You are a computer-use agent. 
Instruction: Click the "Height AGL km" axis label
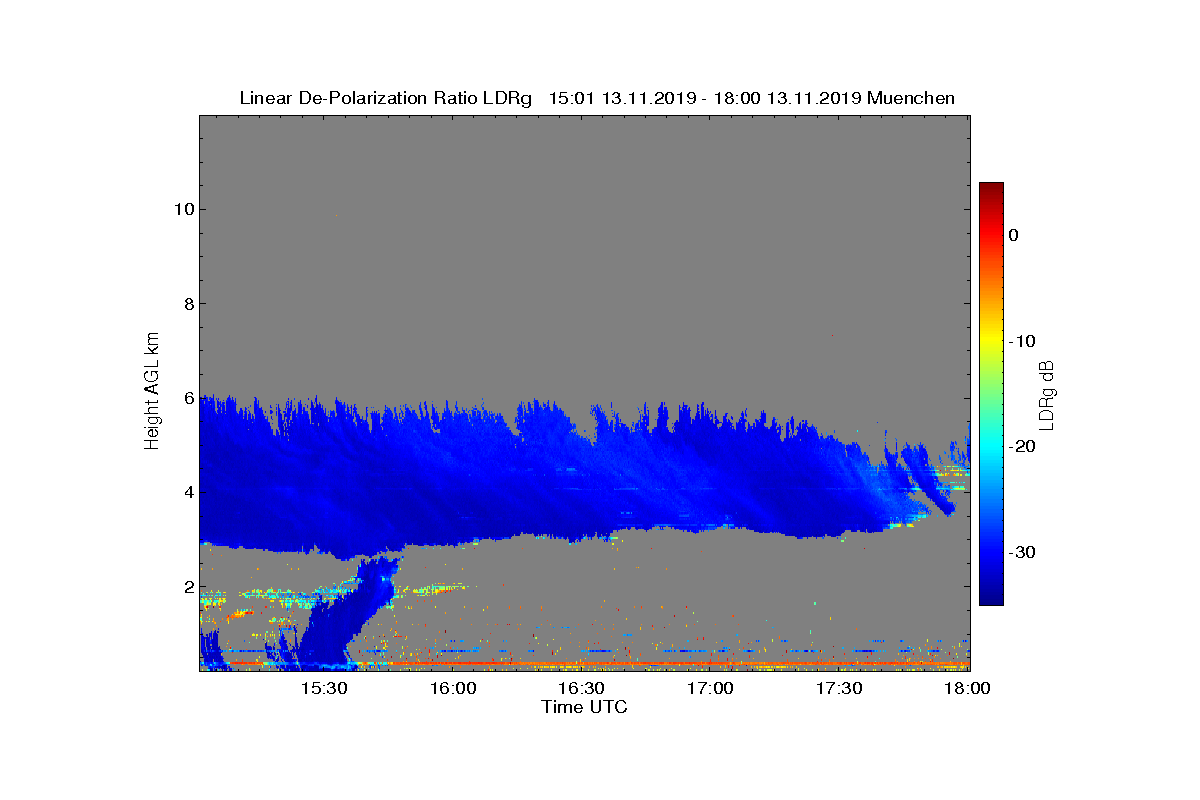click(152, 392)
